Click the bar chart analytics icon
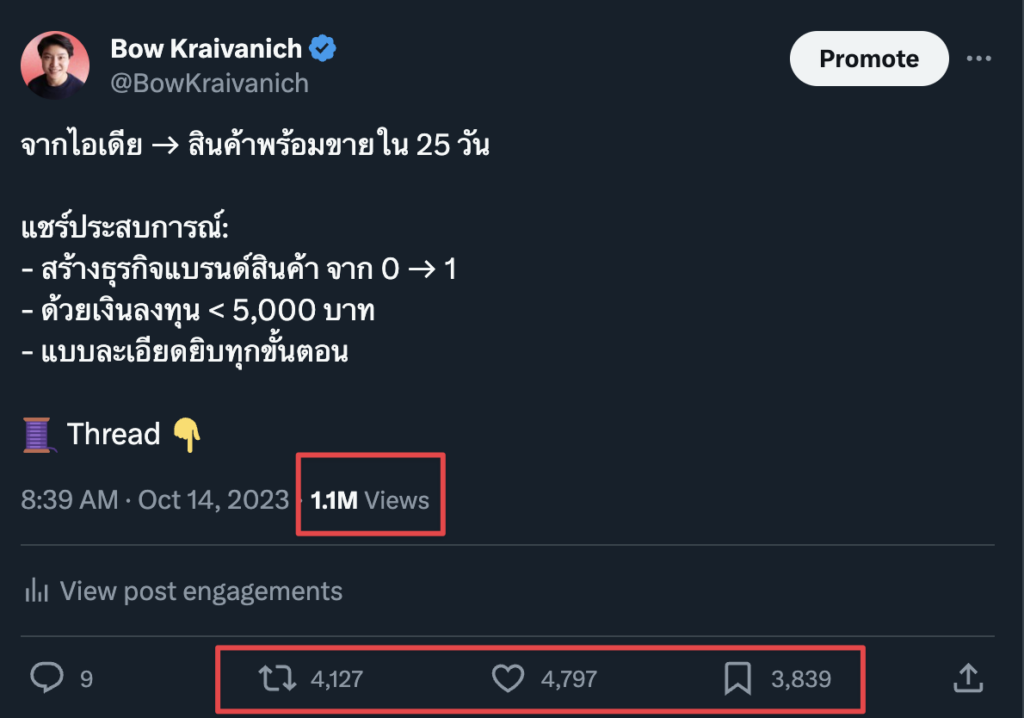 pos(36,591)
